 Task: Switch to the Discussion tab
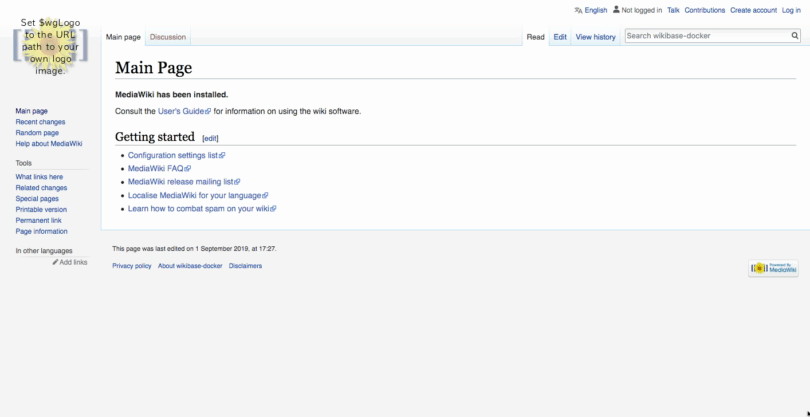[x=167, y=37]
